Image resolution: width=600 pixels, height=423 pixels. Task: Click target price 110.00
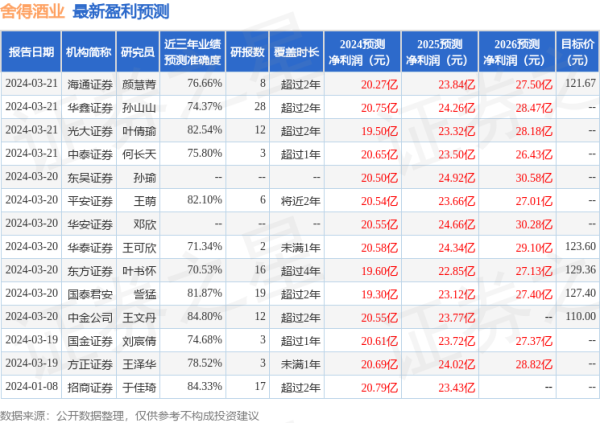[x=580, y=317]
